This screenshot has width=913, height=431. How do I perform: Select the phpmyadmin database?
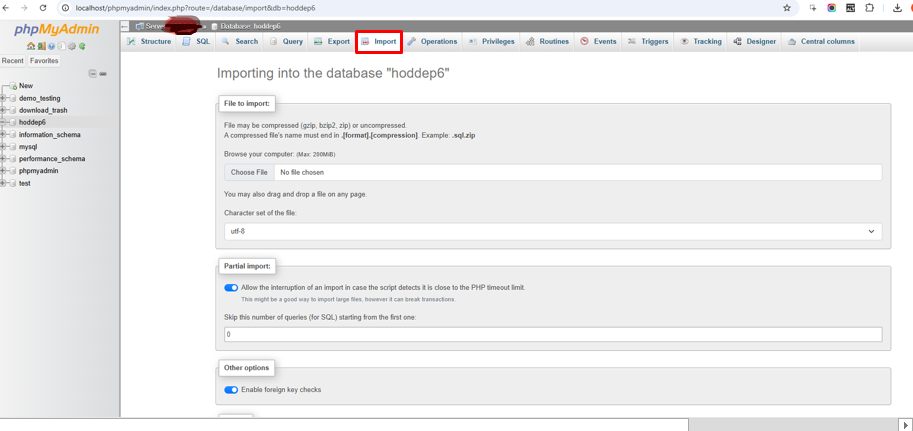[x=38, y=171]
